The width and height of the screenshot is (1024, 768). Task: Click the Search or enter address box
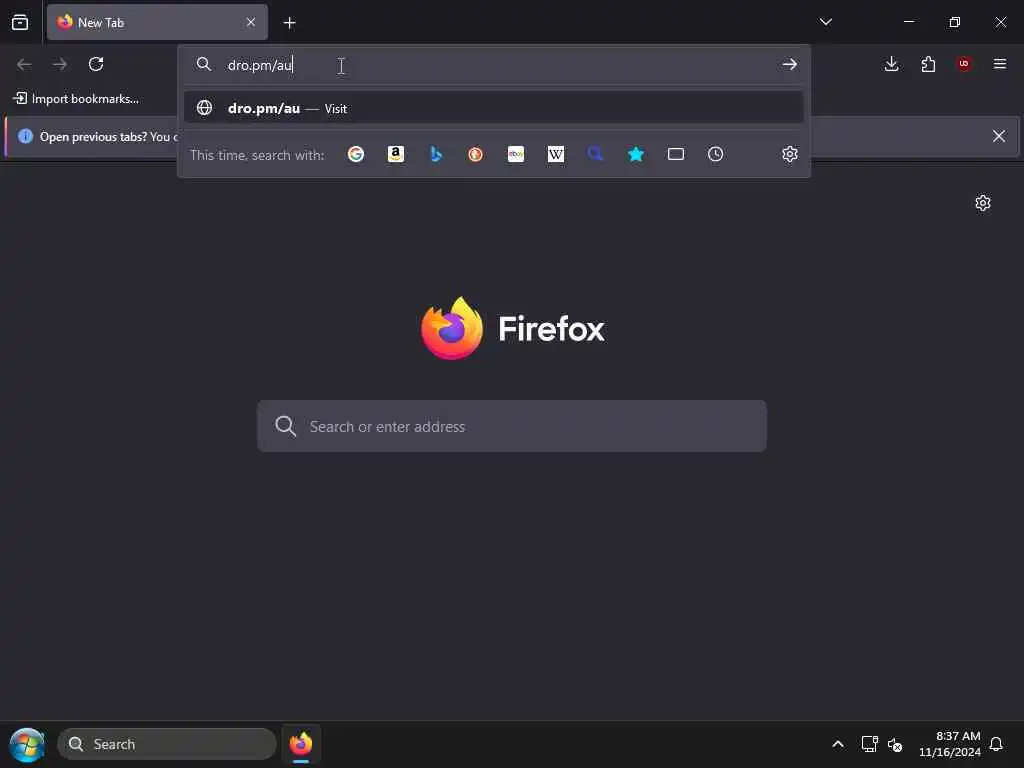pos(512,426)
